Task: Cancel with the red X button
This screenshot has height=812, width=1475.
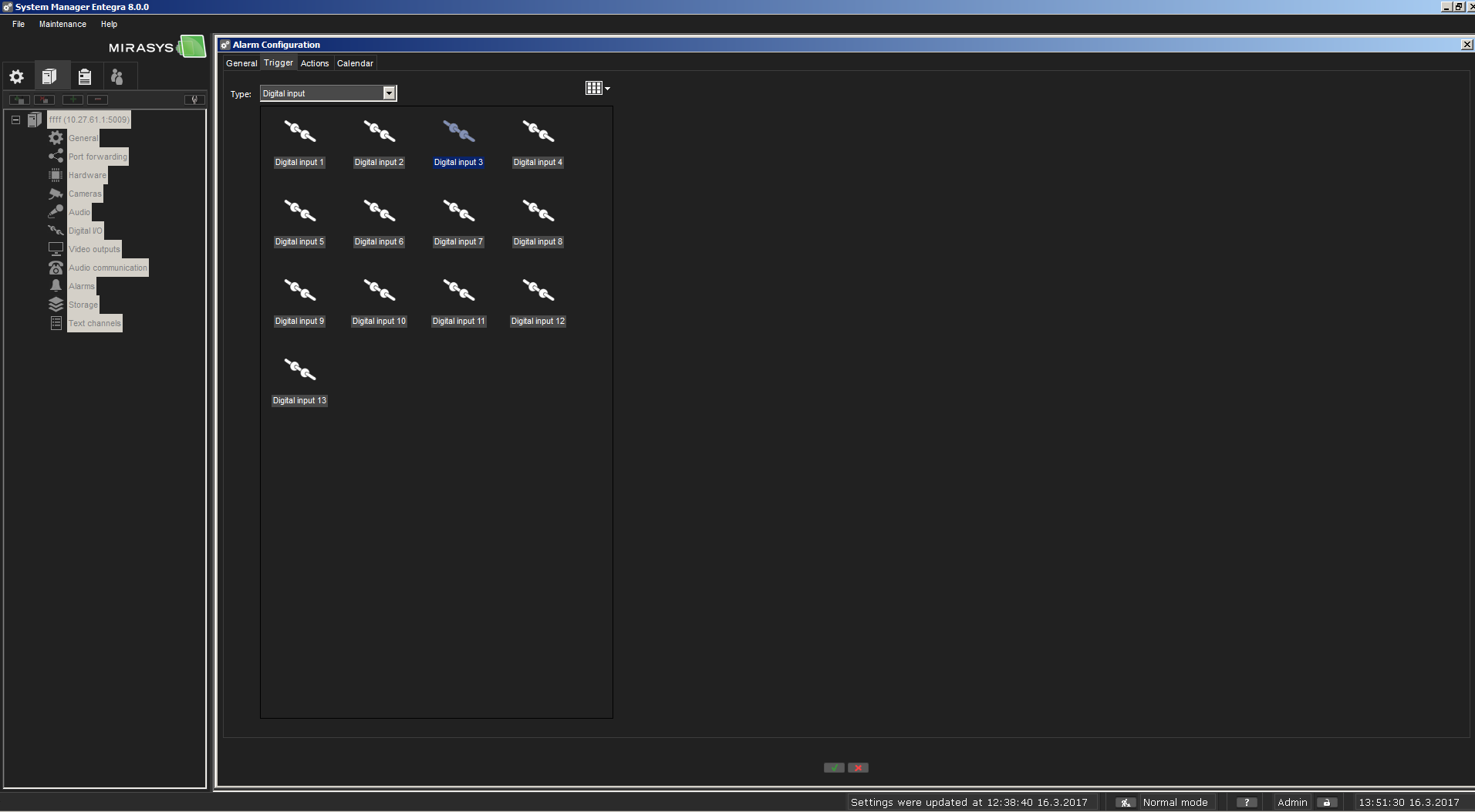Action: tap(858, 768)
